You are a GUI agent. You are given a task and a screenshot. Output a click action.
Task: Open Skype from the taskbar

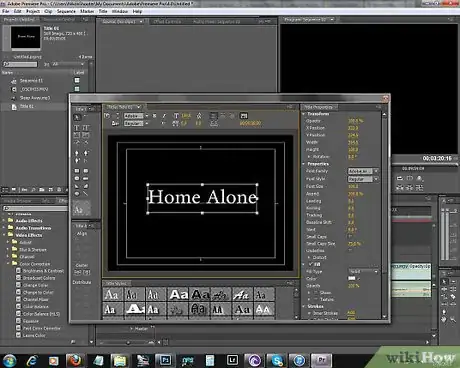click(277, 360)
